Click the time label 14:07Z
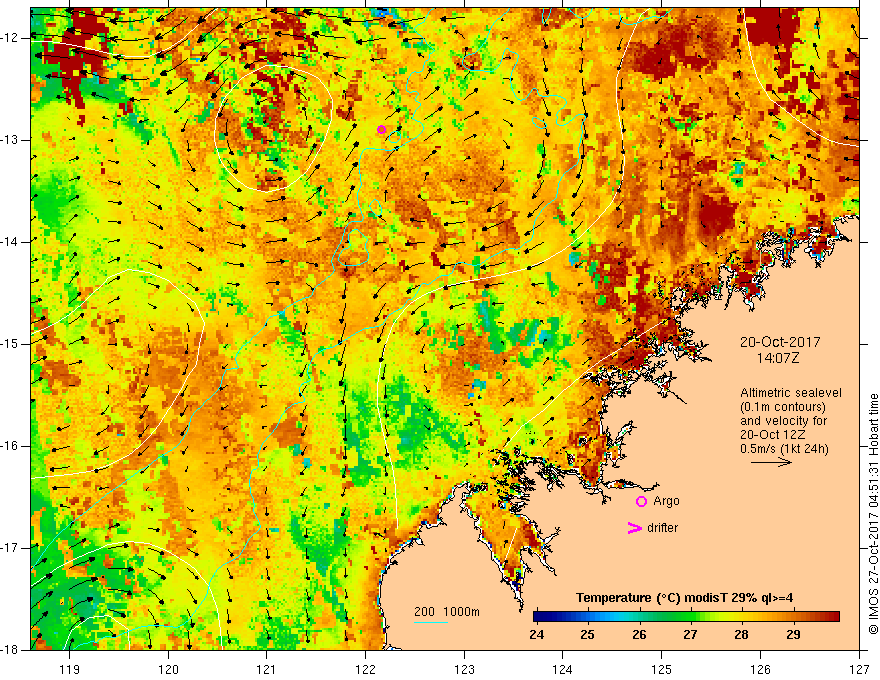880x680 pixels. point(777,357)
